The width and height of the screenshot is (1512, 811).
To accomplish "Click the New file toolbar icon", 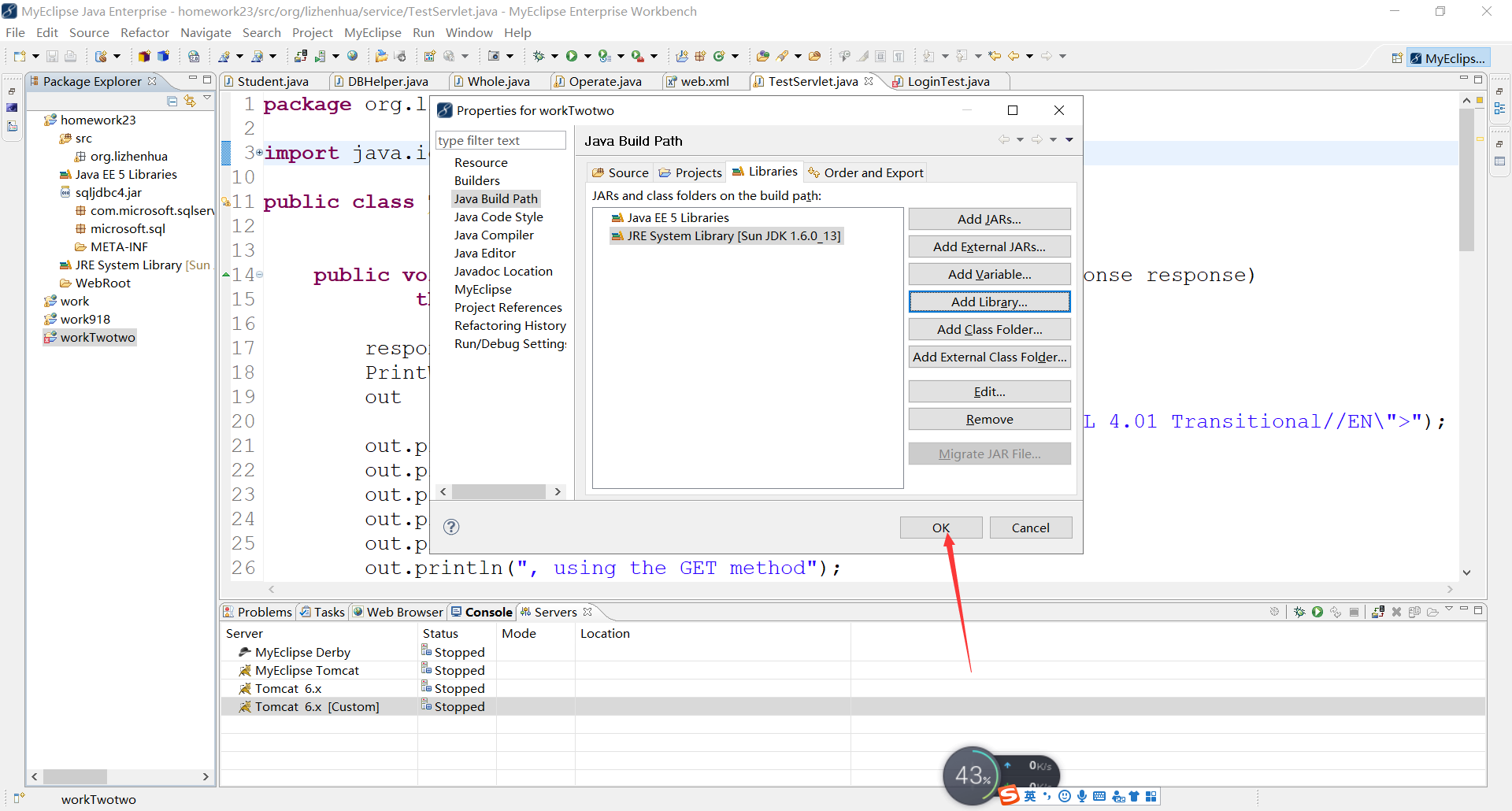I will pos(20,56).
